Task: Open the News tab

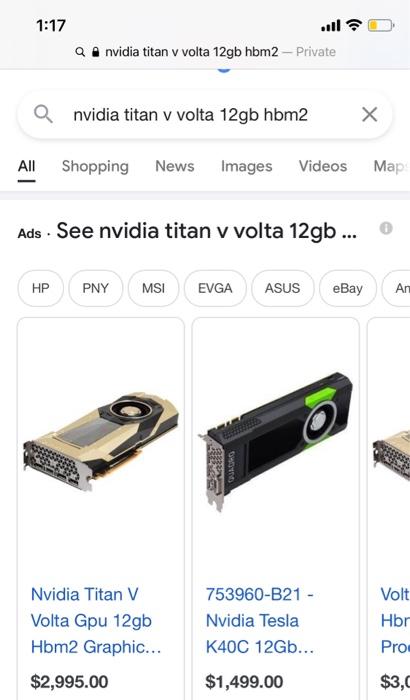Action: [x=175, y=166]
